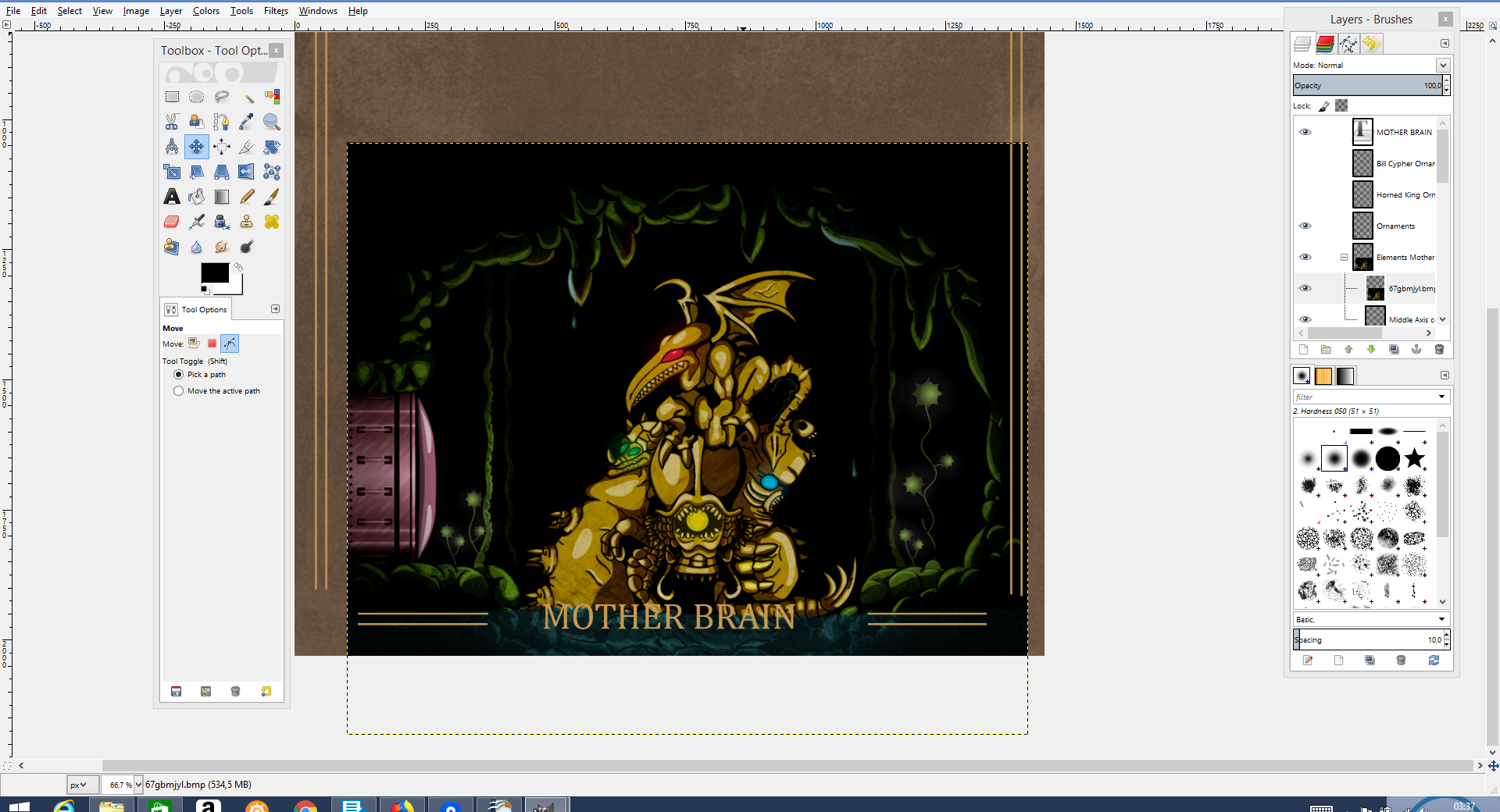Select the Color Picker tool

coord(247,122)
